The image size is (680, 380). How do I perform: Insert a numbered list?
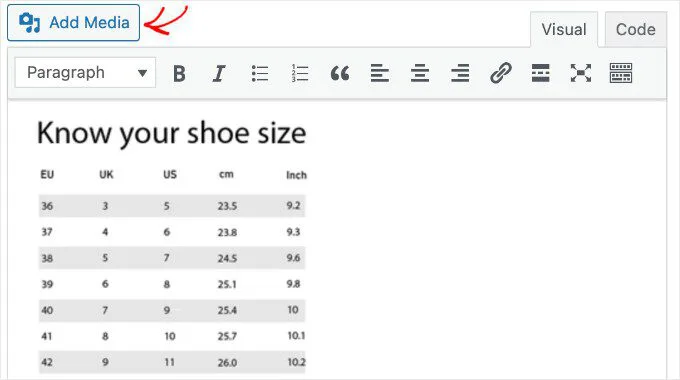tap(300, 73)
